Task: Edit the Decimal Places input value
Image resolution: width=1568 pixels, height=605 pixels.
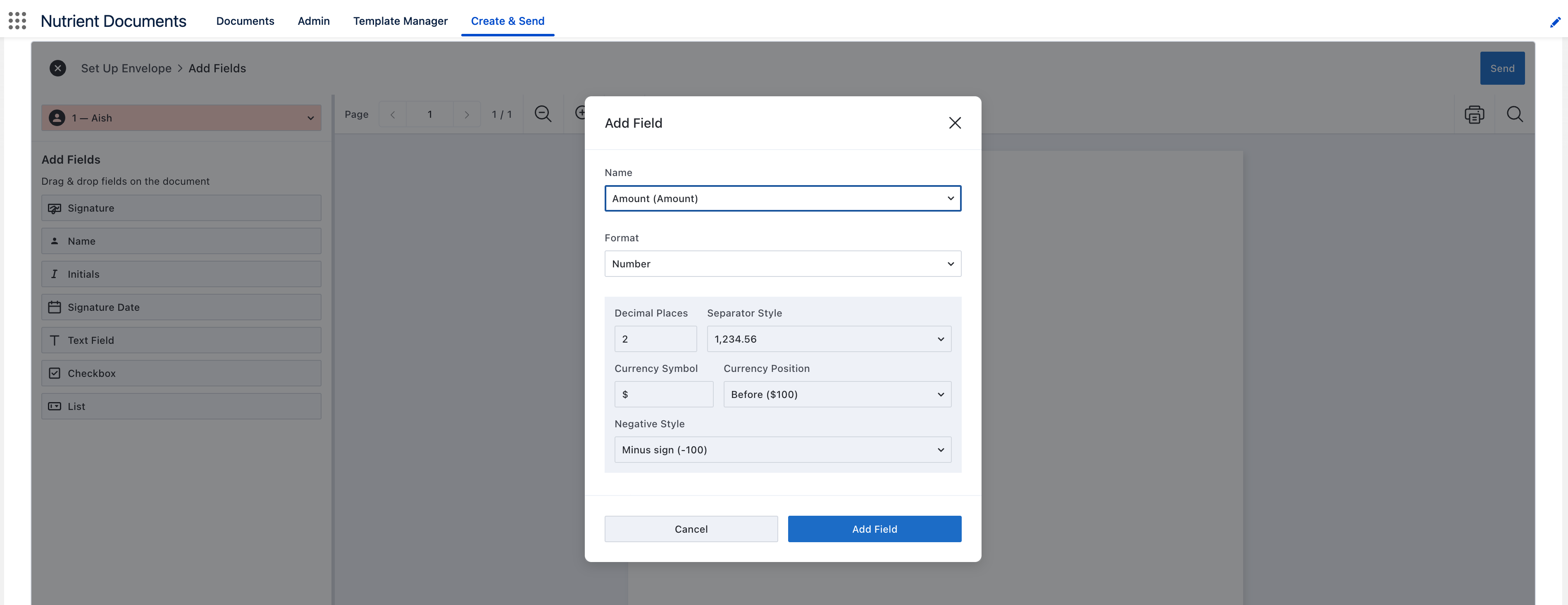Action: (655, 338)
